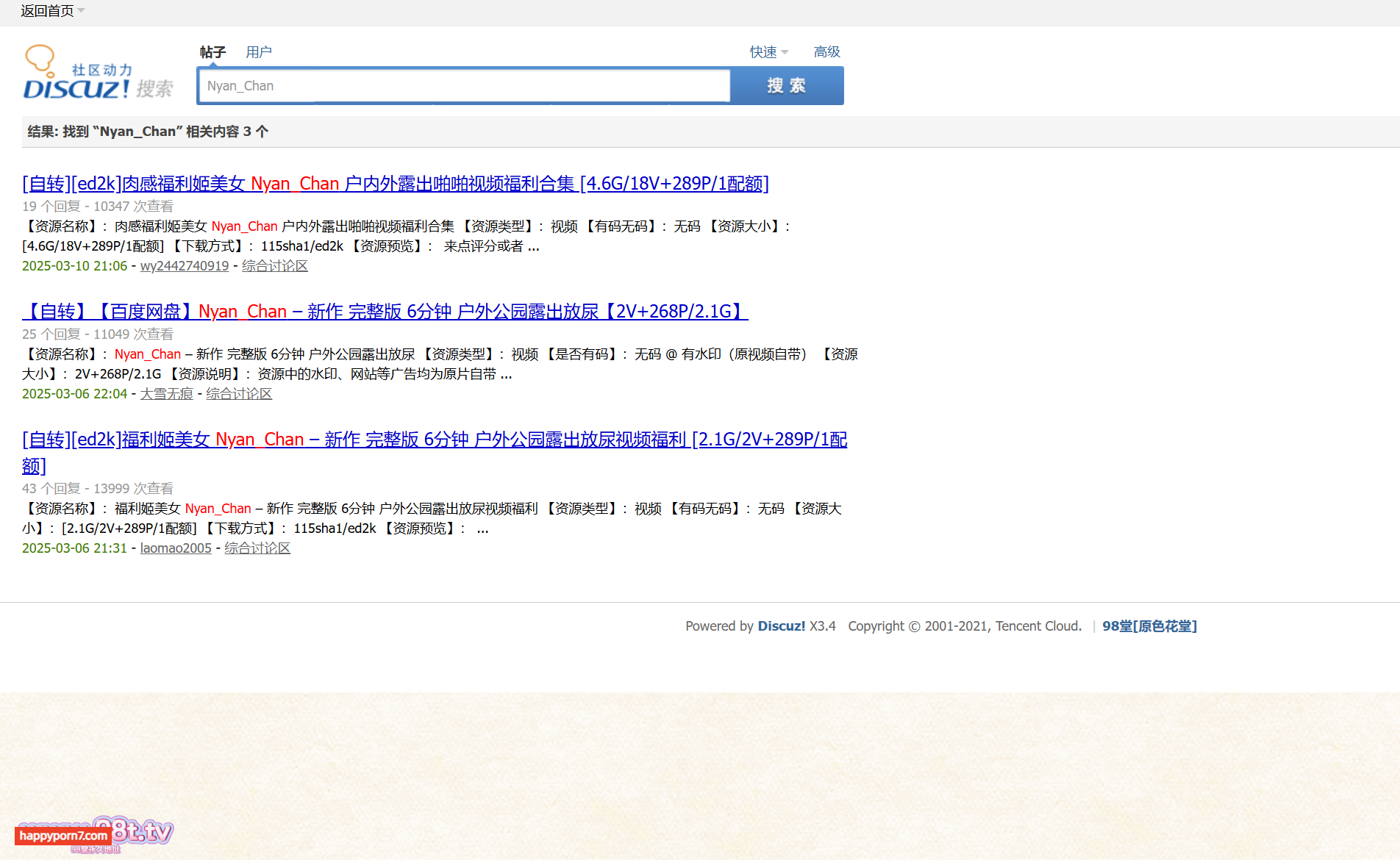Click the 搜索 search button
The image size is (1400, 860).
pos(787,86)
